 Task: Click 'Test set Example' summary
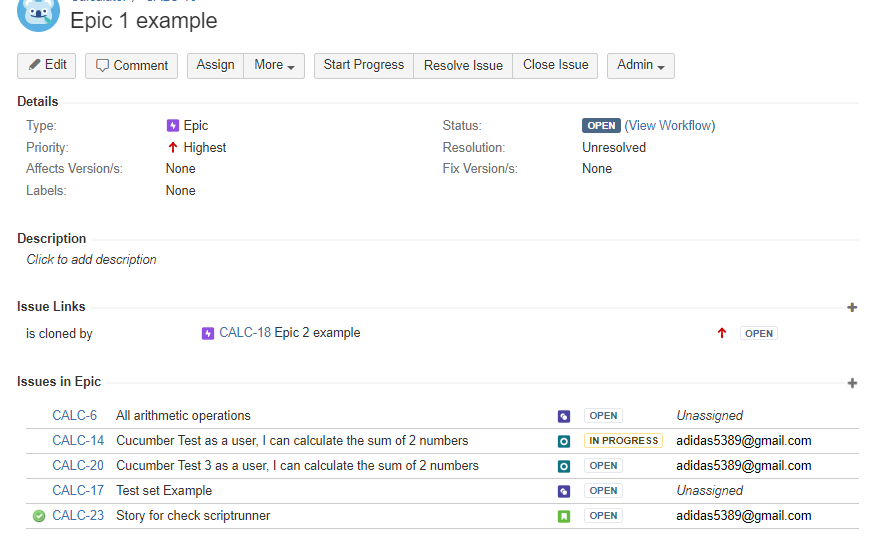click(164, 491)
